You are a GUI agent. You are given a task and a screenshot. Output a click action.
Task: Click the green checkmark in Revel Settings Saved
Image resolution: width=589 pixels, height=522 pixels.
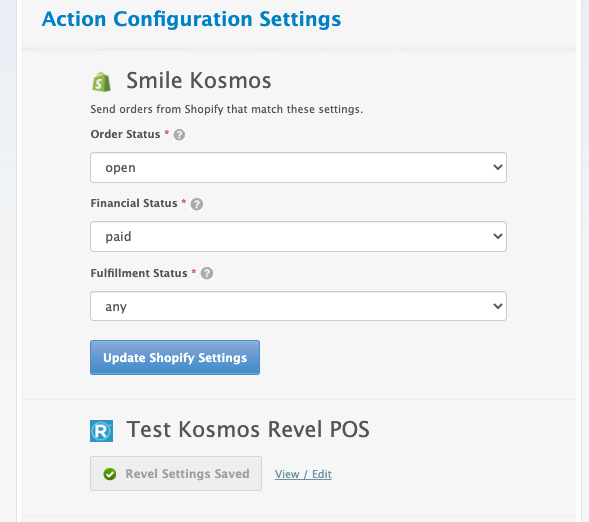[110, 474]
